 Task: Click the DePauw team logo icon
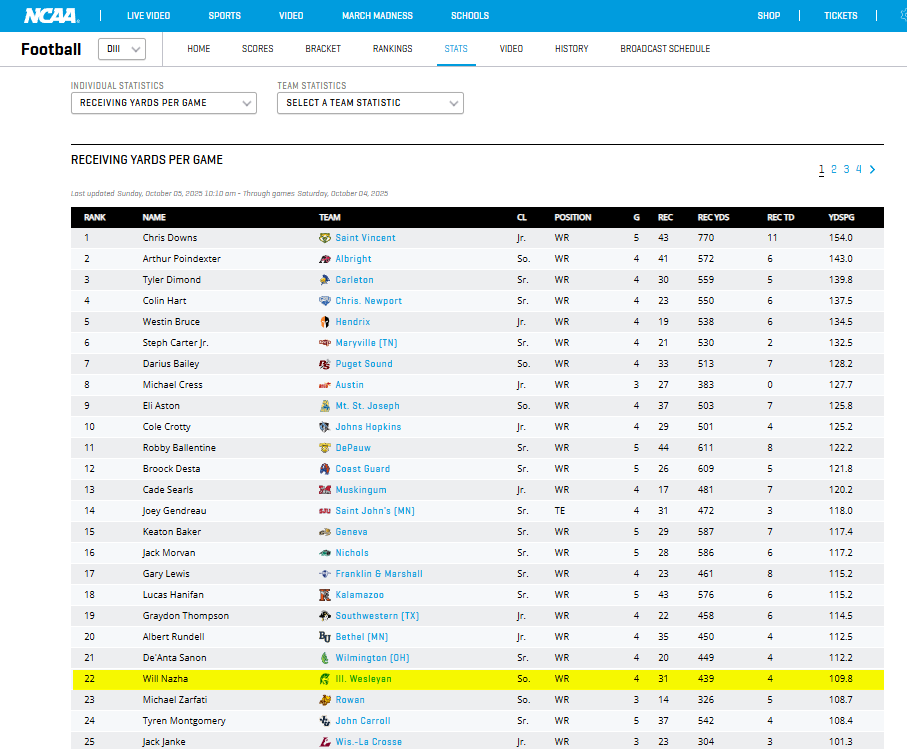(x=325, y=448)
